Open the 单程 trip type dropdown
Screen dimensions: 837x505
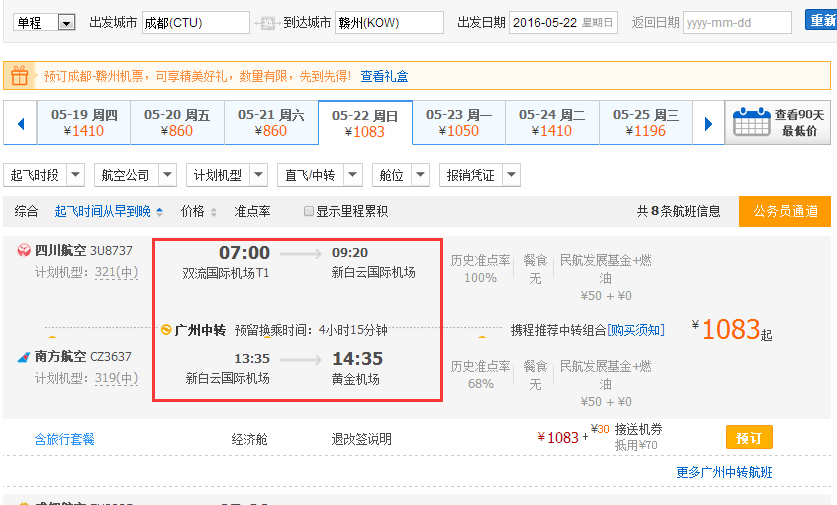pos(66,23)
